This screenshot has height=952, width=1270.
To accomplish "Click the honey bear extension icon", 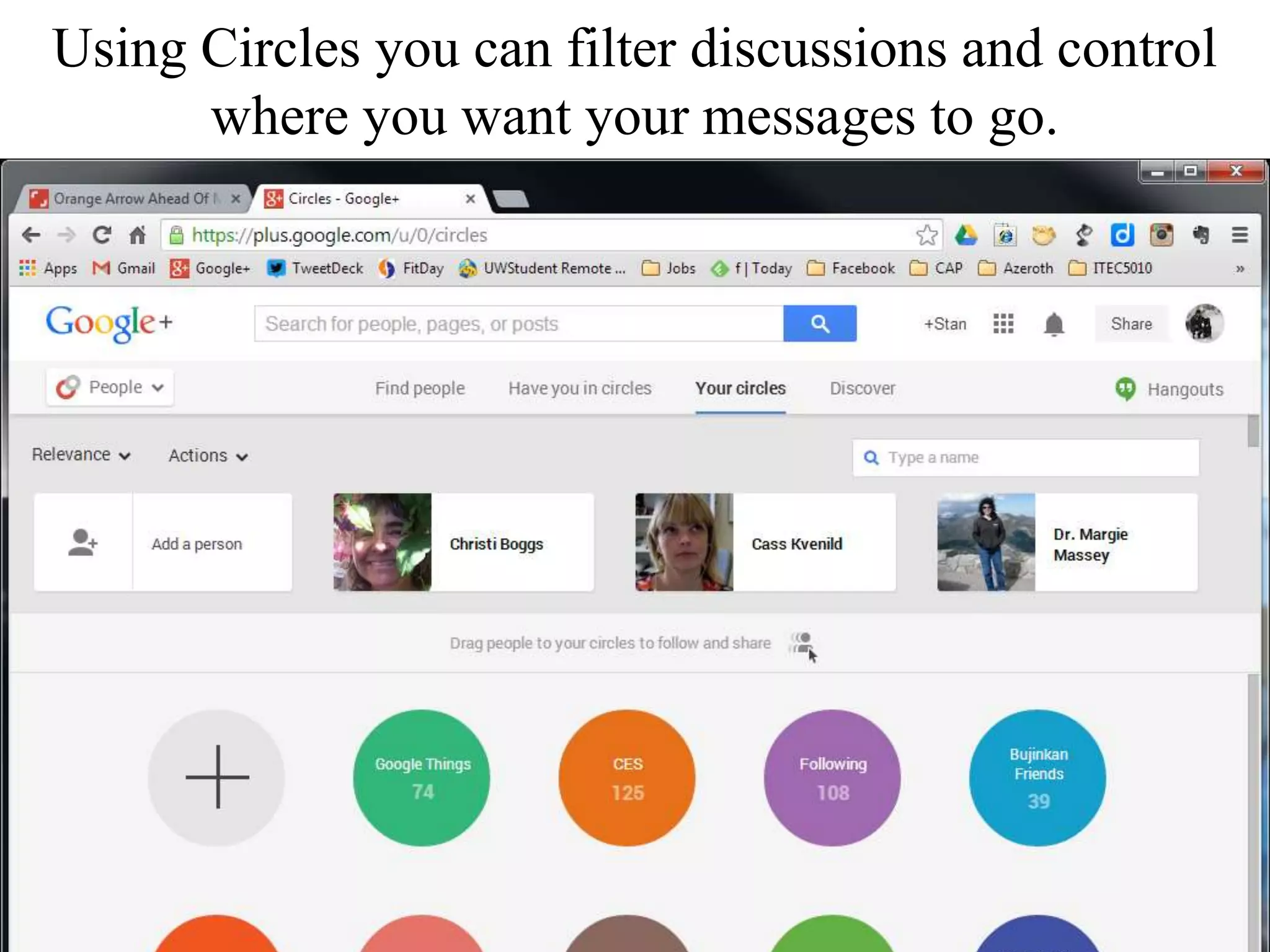I will [1044, 235].
